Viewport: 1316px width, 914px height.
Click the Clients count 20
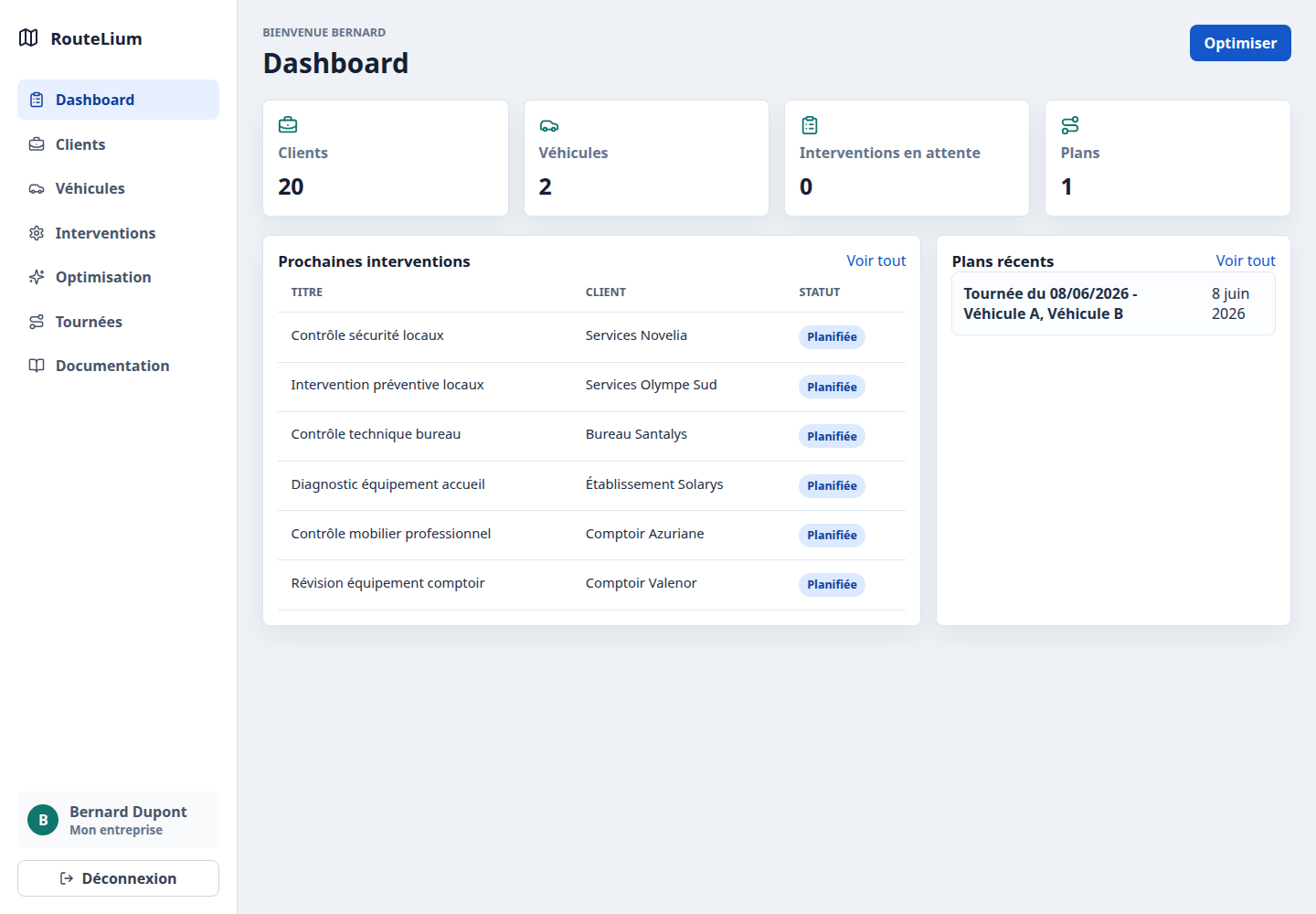[x=291, y=186]
